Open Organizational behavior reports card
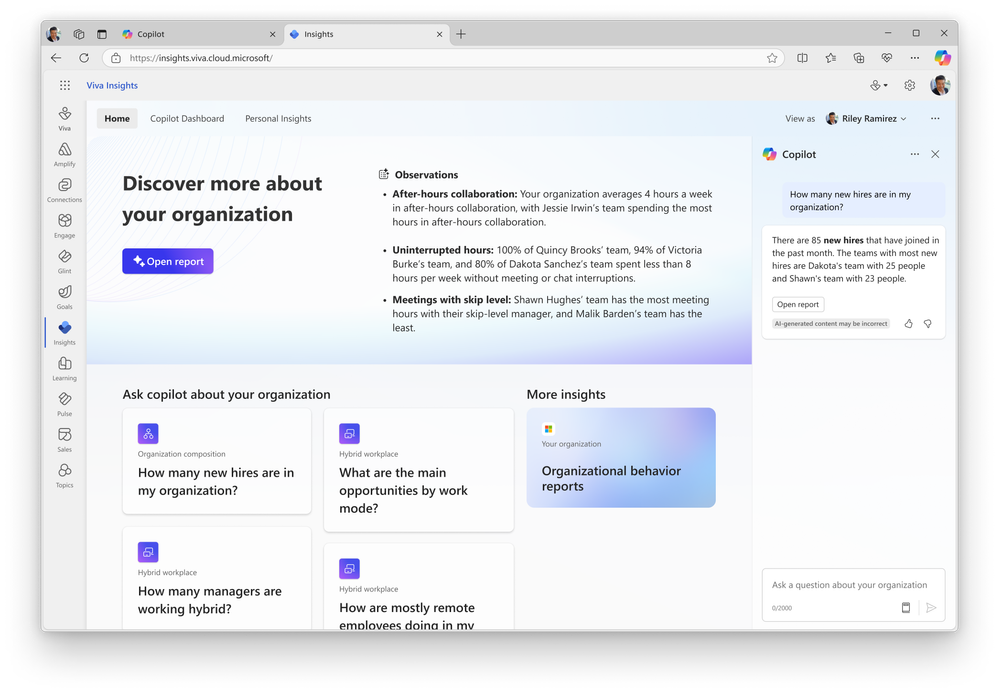 coord(621,457)
